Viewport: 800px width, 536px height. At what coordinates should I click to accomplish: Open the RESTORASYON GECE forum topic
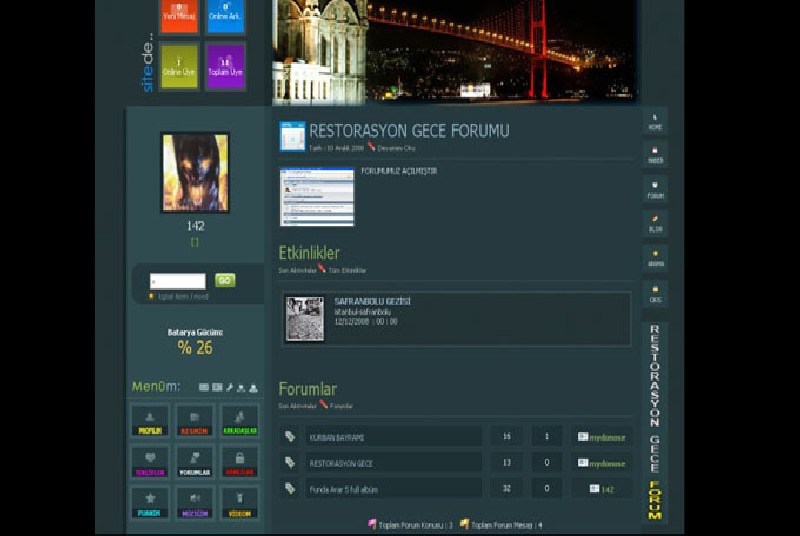click(341, 464)
